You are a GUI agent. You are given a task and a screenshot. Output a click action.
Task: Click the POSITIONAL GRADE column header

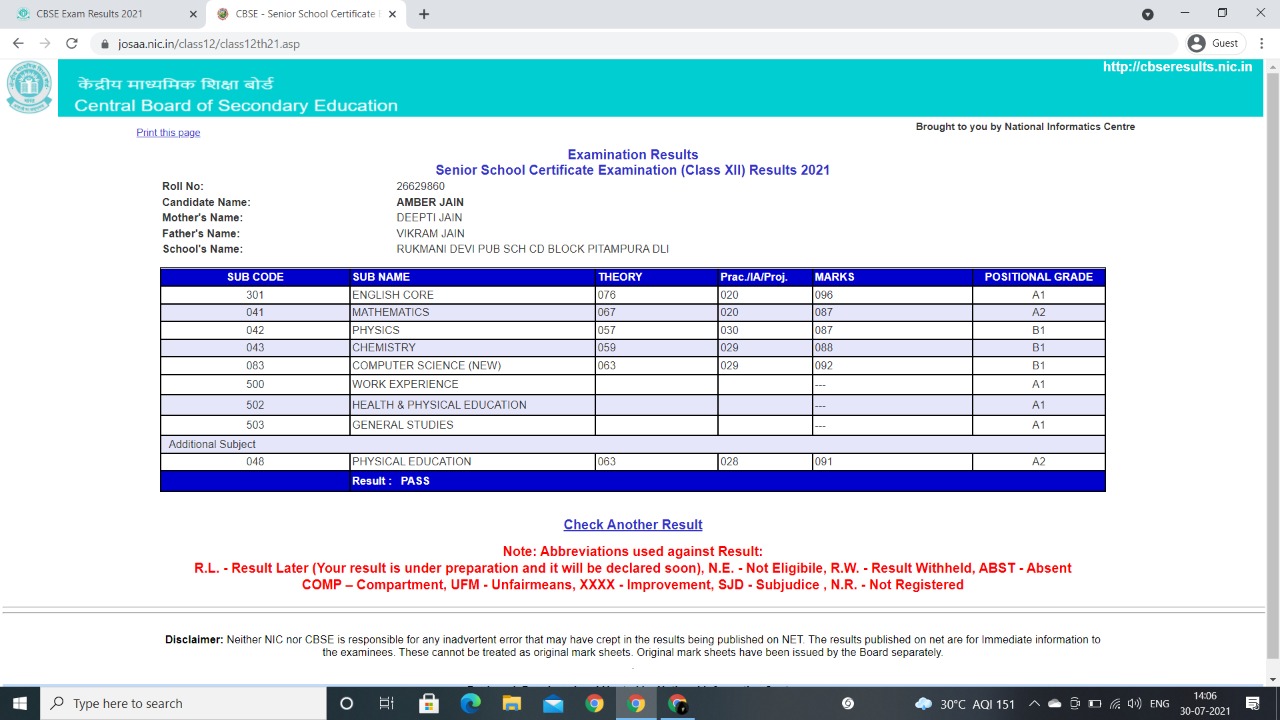1038,277
